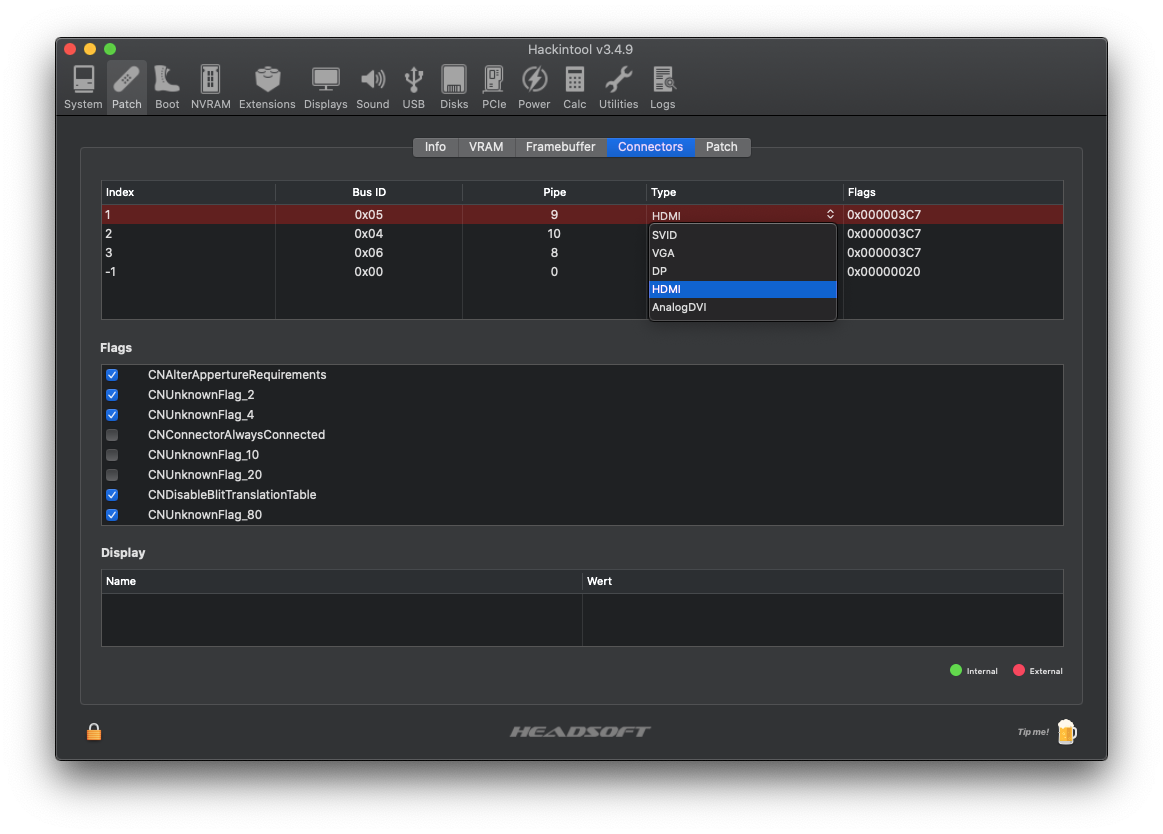Select the Extensions toolbar icon
This screenshot has width=1163, height=834.
[x=267, y=87]
